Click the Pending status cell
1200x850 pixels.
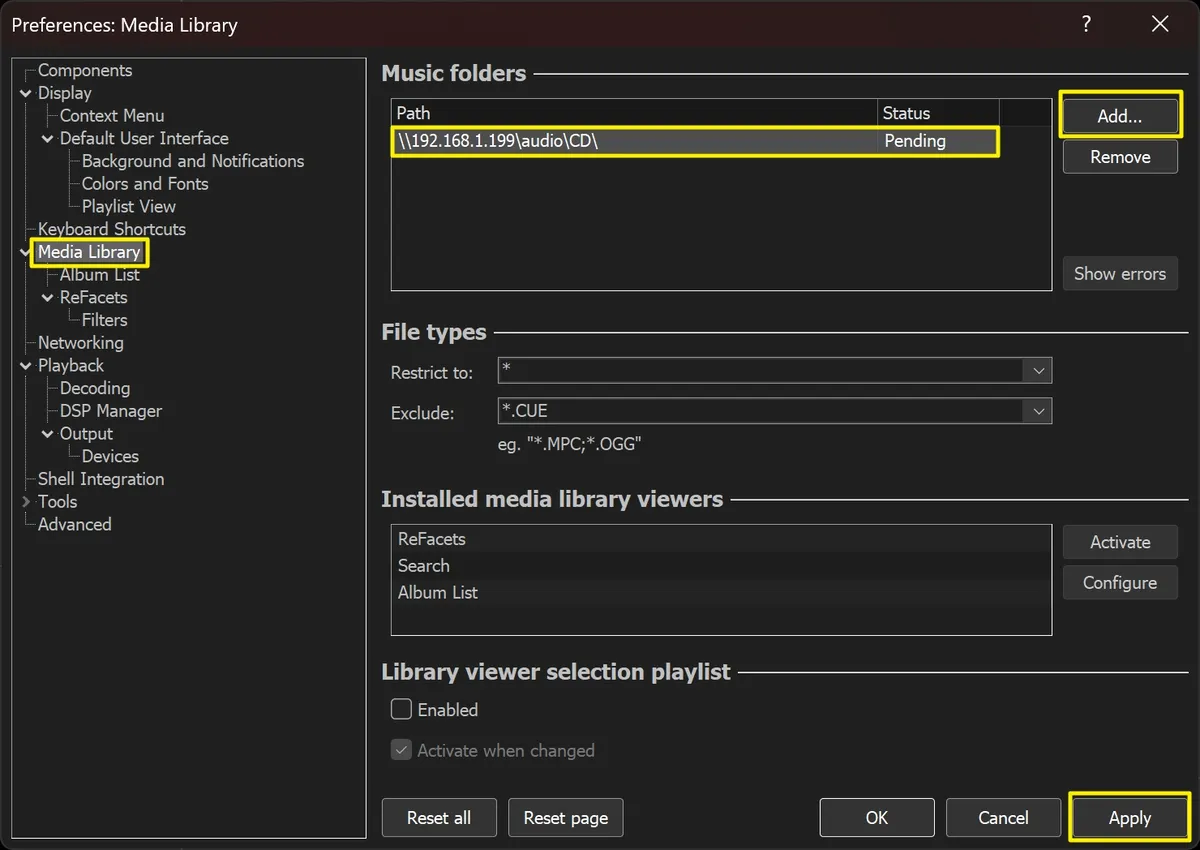click(938, 141)
